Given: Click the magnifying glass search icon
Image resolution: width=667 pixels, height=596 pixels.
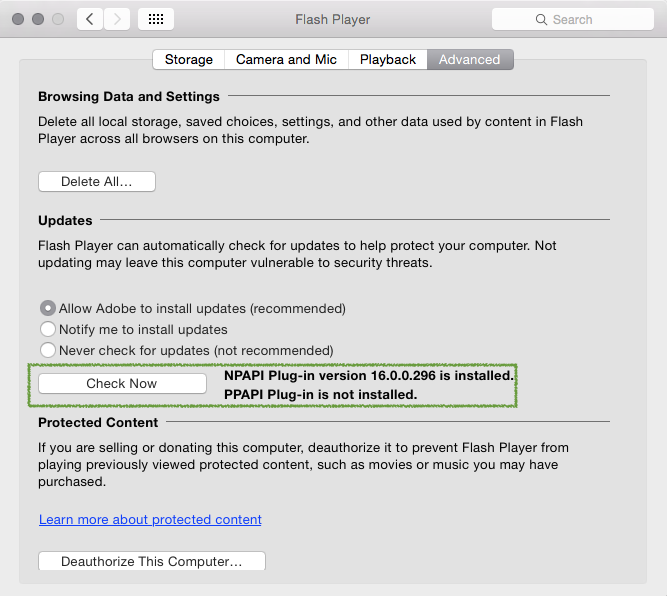Looking at the screenshot, I should pos(541,19).
